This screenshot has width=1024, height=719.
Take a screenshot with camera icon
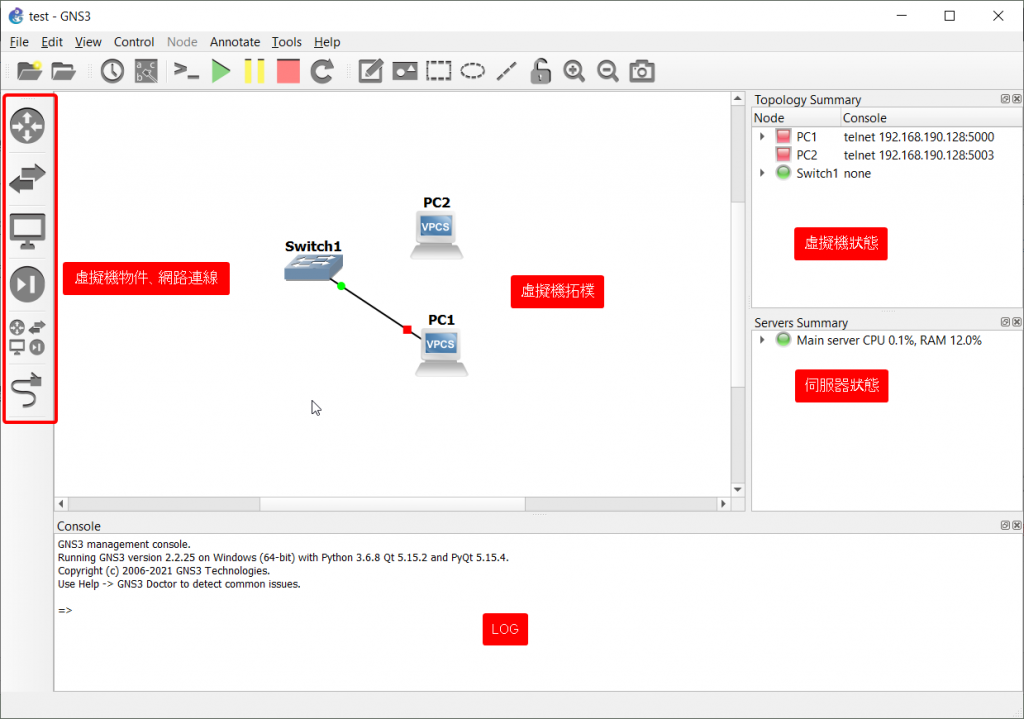click(642, 71)
